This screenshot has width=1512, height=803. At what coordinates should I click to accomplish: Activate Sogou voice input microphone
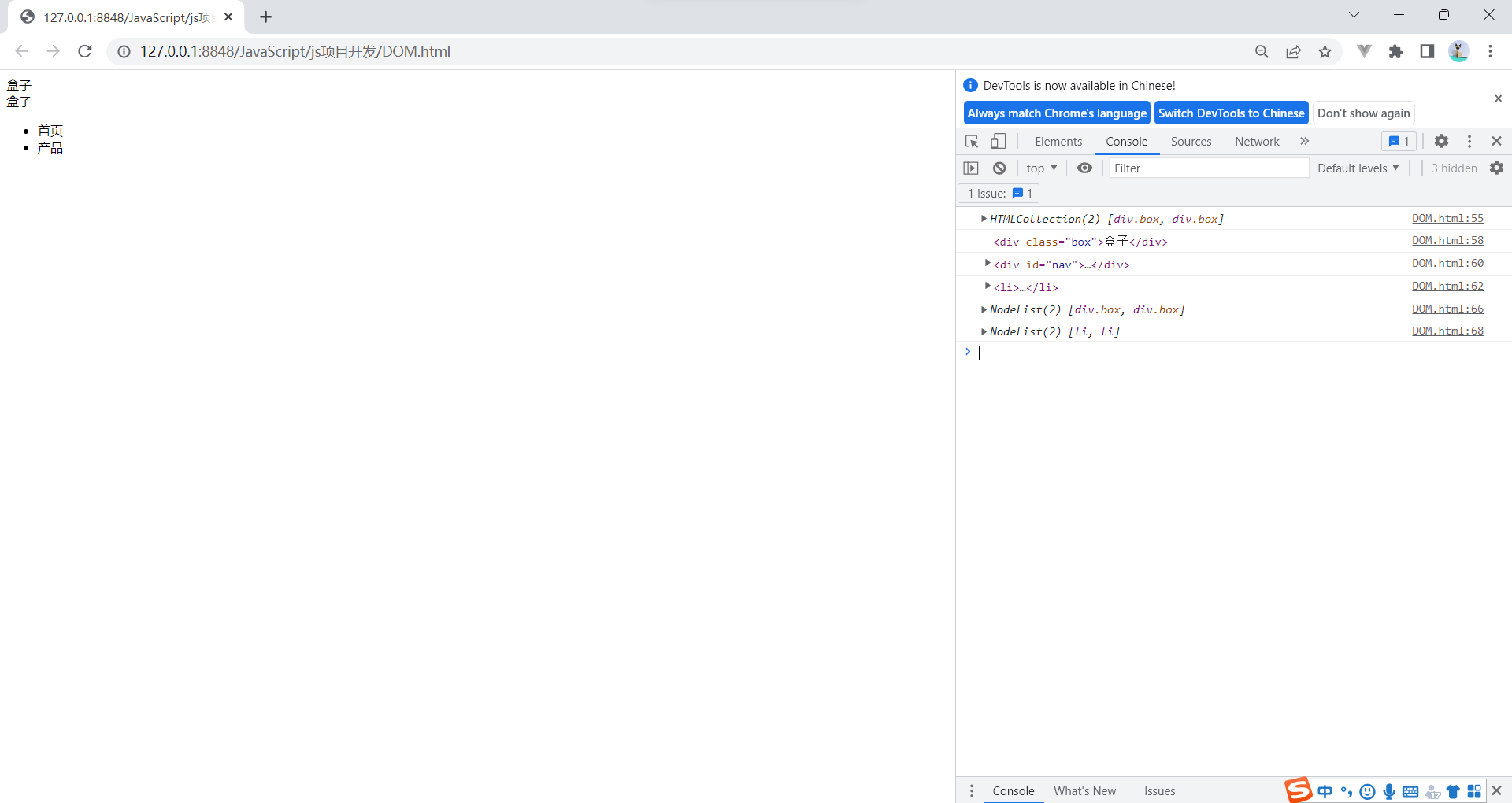point(1388,791)
